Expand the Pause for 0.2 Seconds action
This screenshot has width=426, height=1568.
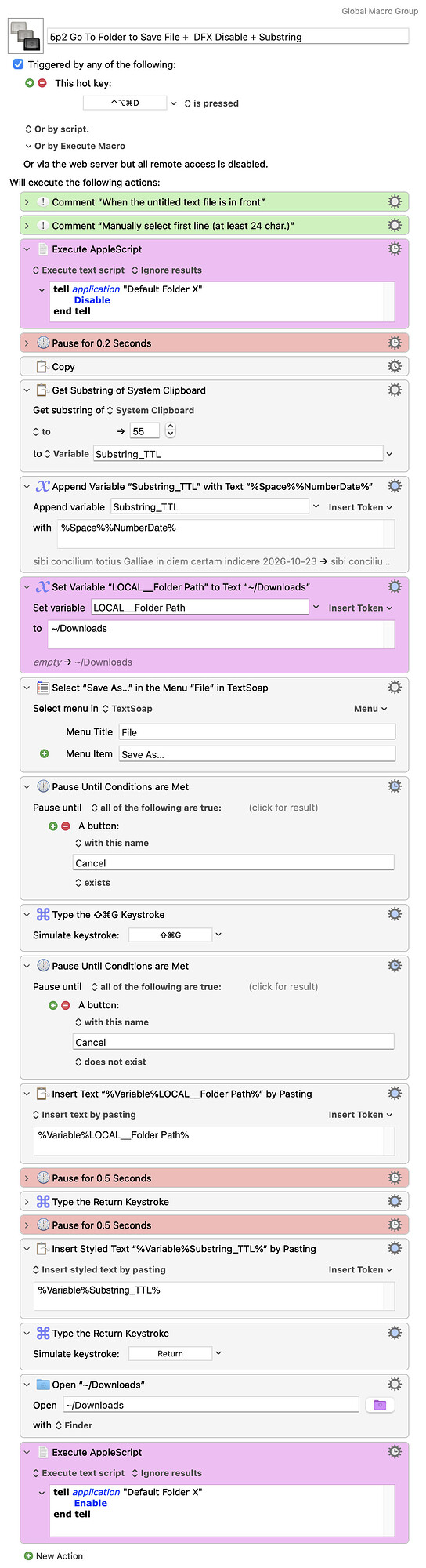click(27, 343)
